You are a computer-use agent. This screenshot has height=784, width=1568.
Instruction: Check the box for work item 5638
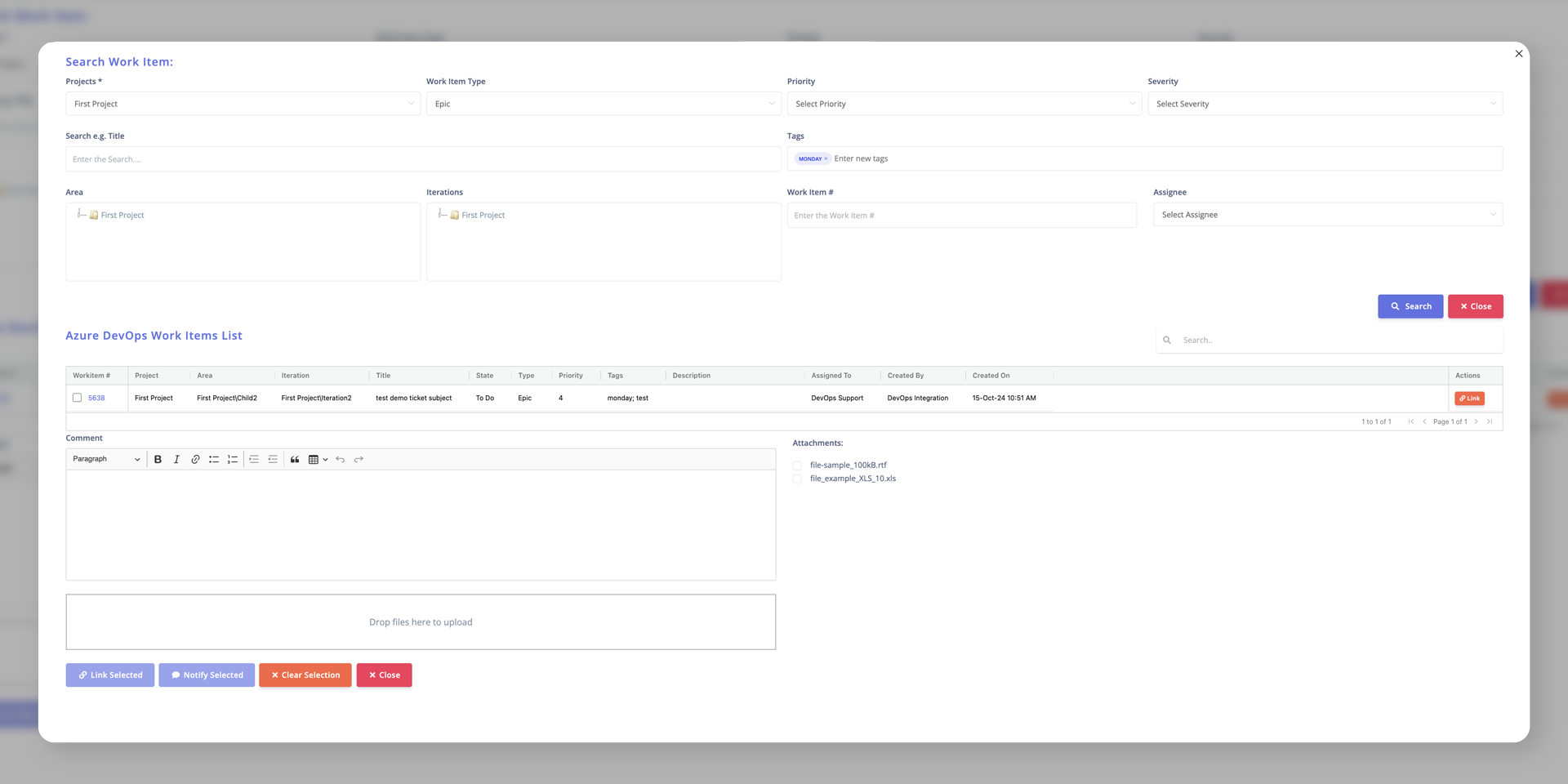[x=78, y=398]
